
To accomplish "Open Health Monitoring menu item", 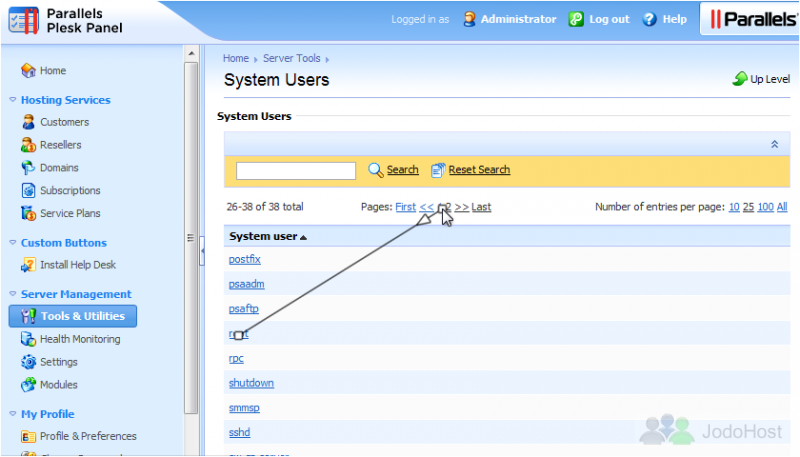I will [x=80, y=339].
